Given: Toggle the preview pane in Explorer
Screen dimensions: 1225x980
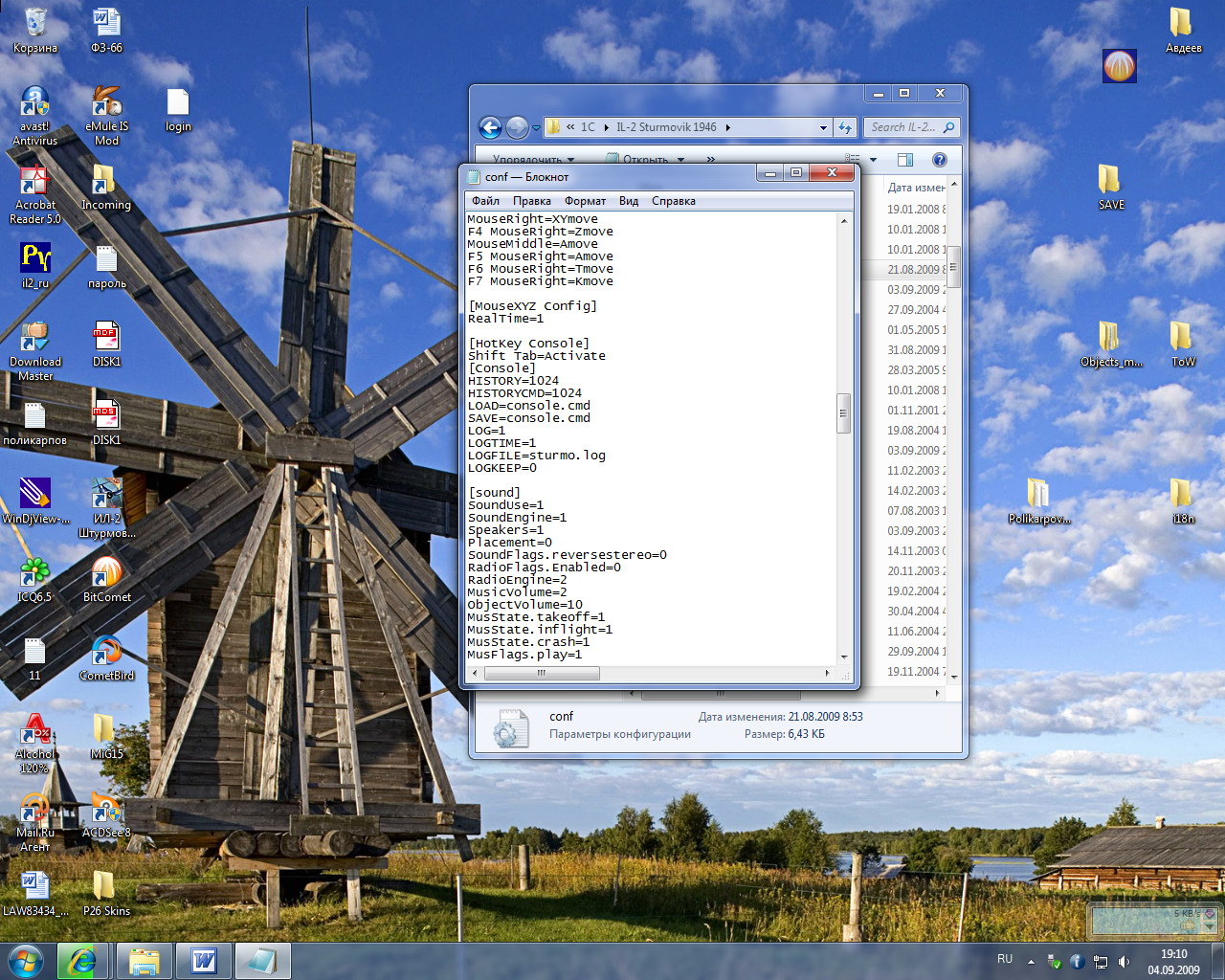Looking at the screenshot, I should click(905, 160).
